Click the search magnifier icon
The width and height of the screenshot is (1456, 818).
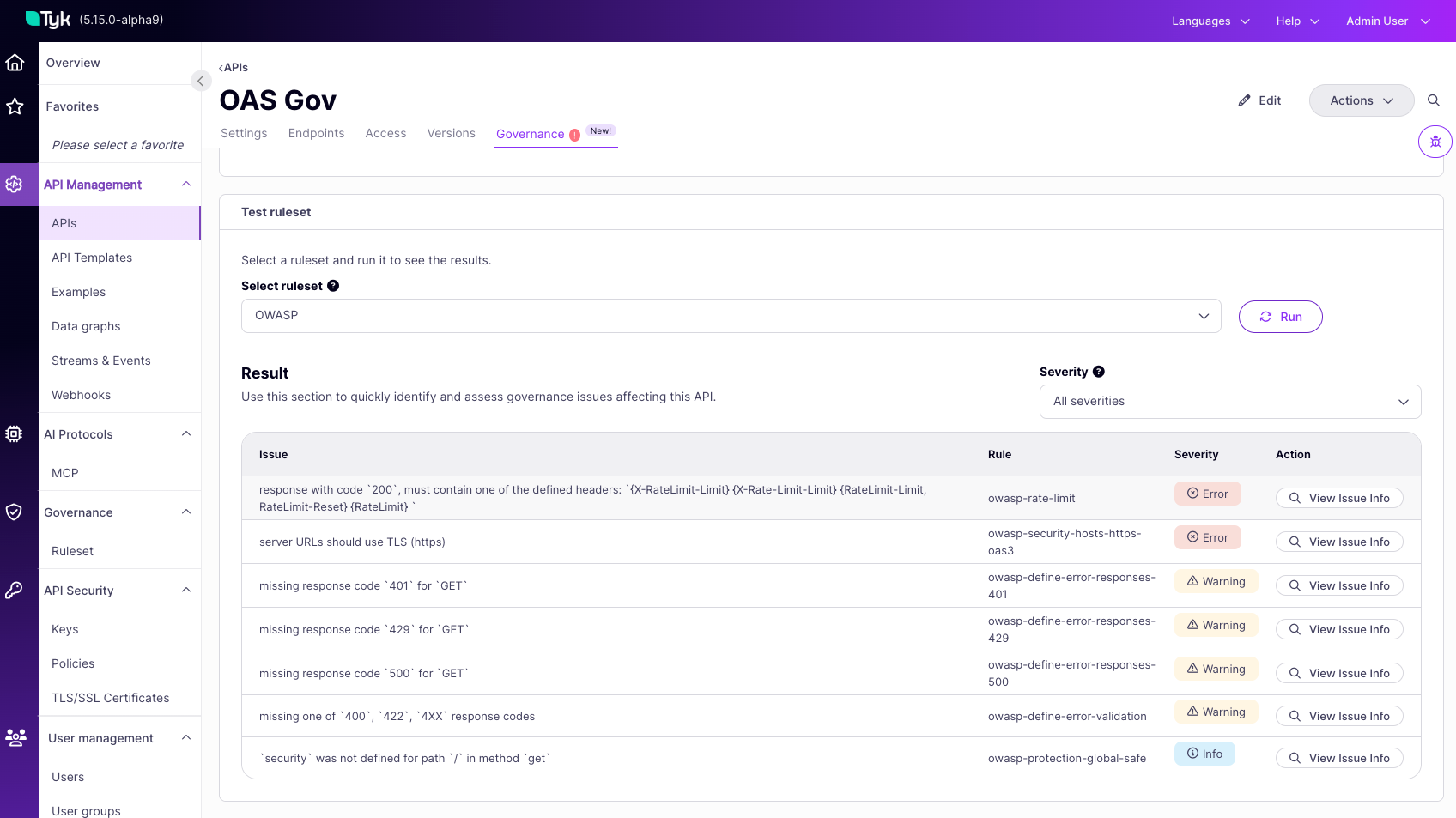[1434, 100]
